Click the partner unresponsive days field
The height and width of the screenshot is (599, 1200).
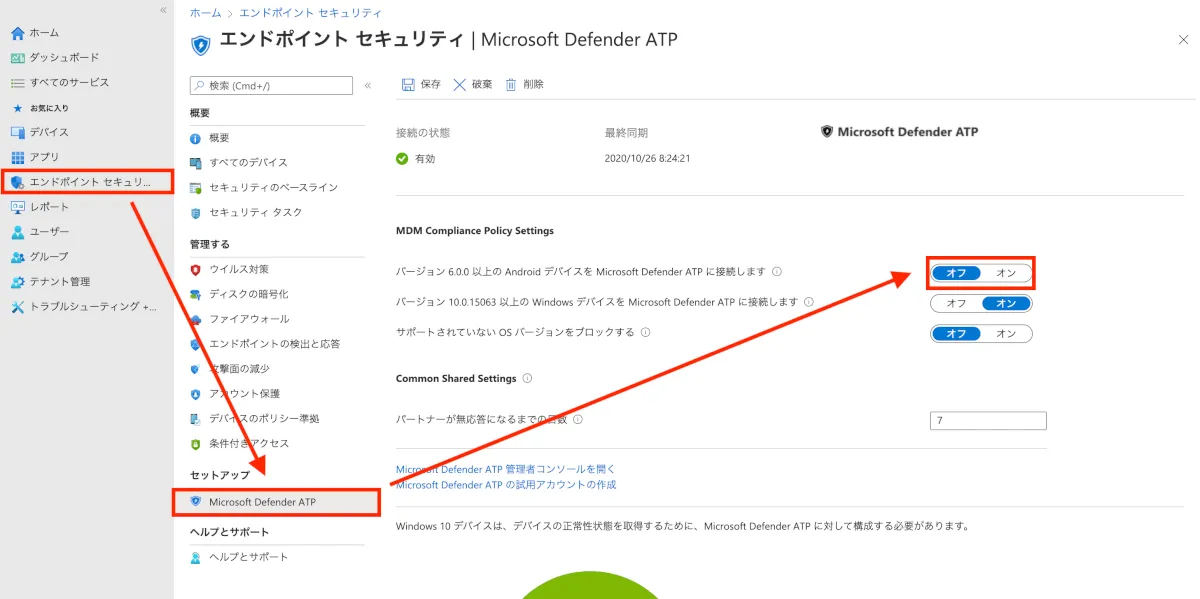click(988, 421)
